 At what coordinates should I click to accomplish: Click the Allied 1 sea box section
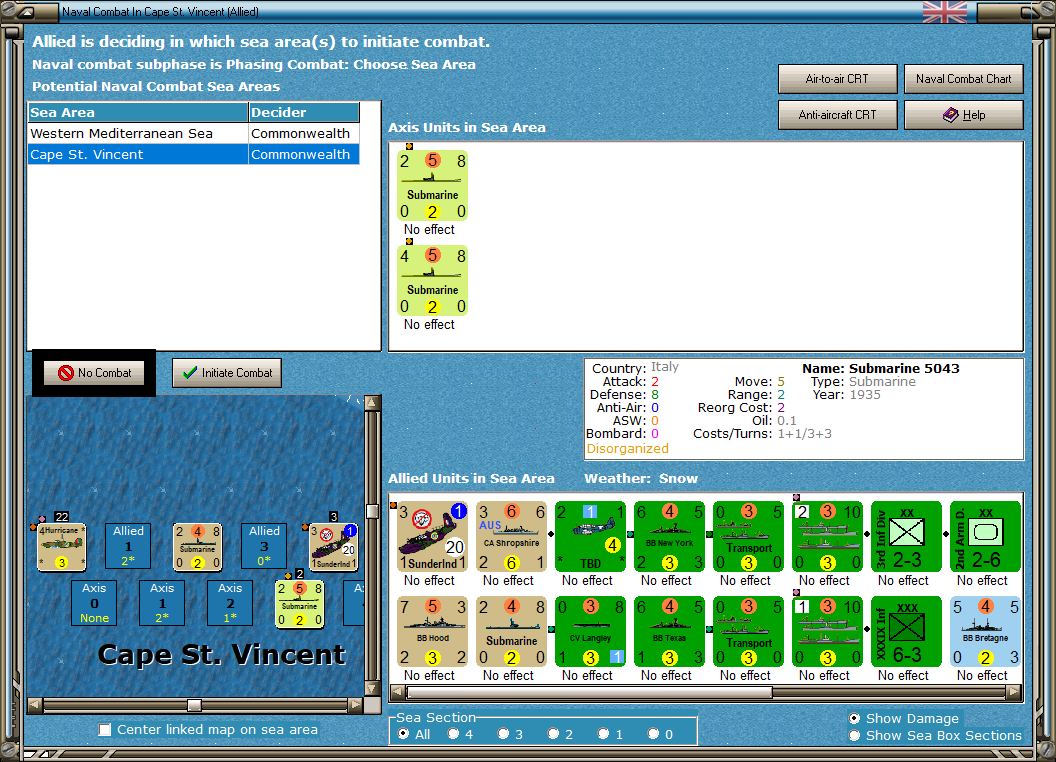coord(128,546)
